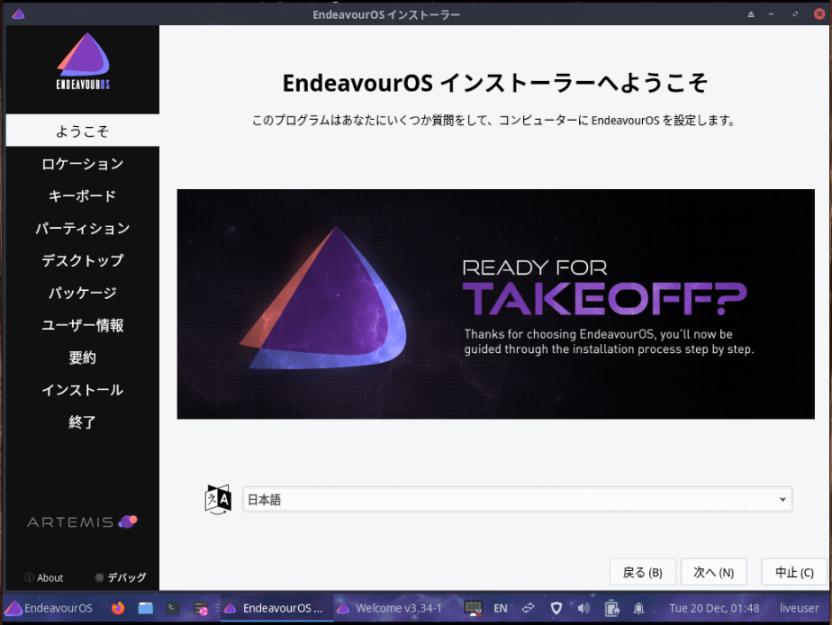This screenshot has width=832, height=625.
Task: Open the EndeavourOS application menu in the panel
Action: (x=49, y=608)
